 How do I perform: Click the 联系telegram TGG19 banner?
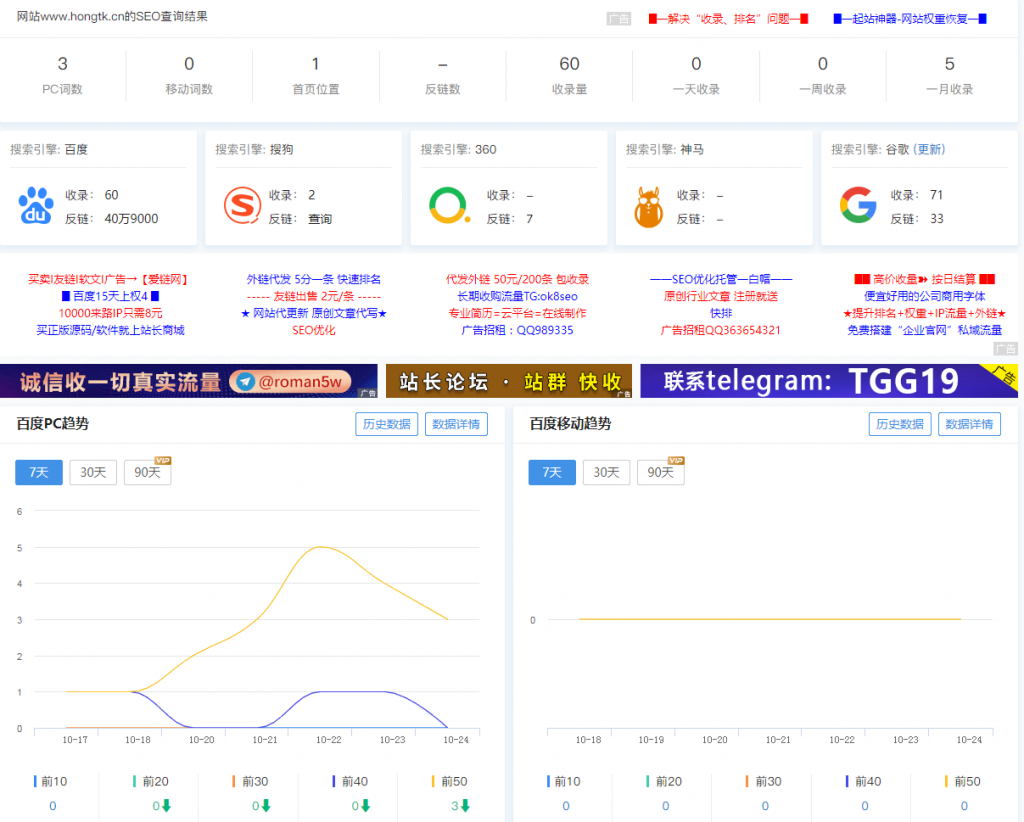coord(829,381)
